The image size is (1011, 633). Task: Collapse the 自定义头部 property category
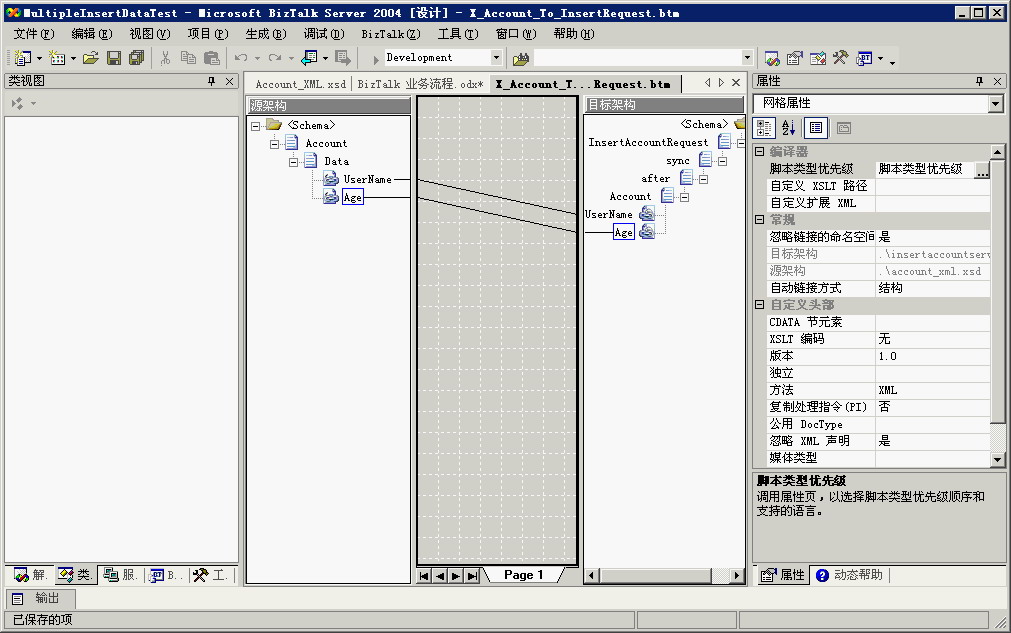tap(760, 304)
